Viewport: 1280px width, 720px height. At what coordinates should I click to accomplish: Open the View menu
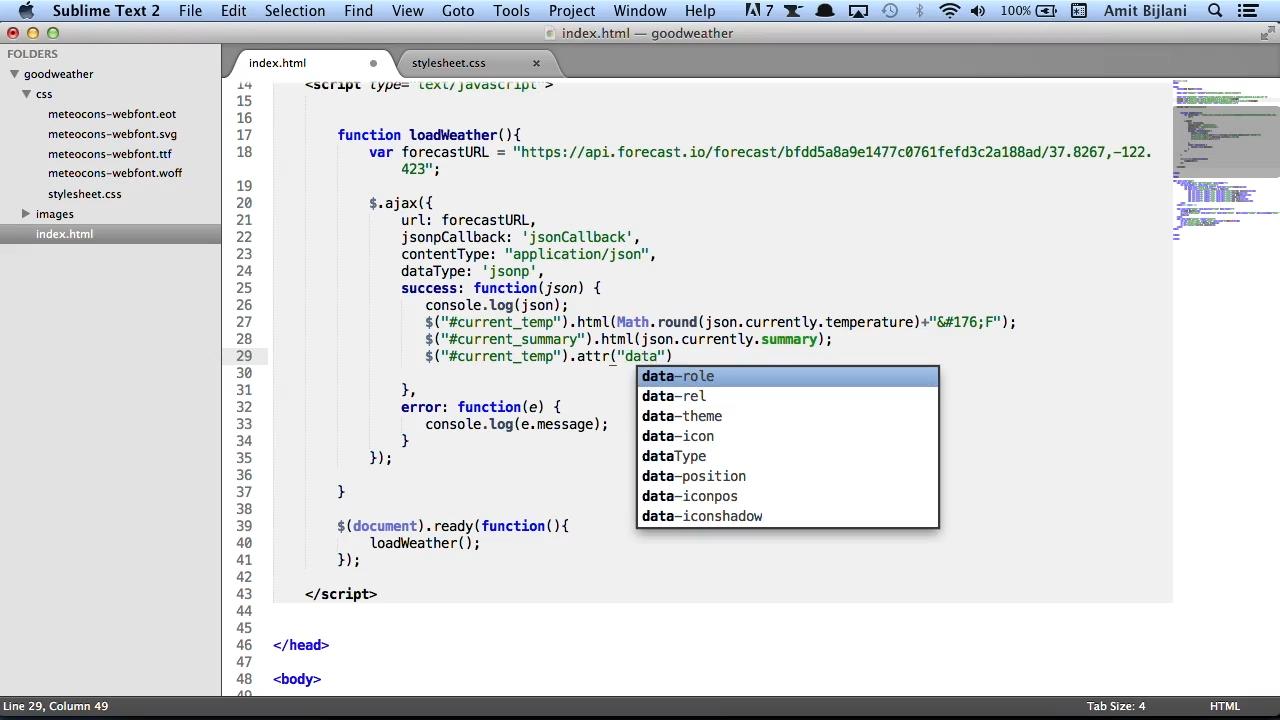pos(407,11)
